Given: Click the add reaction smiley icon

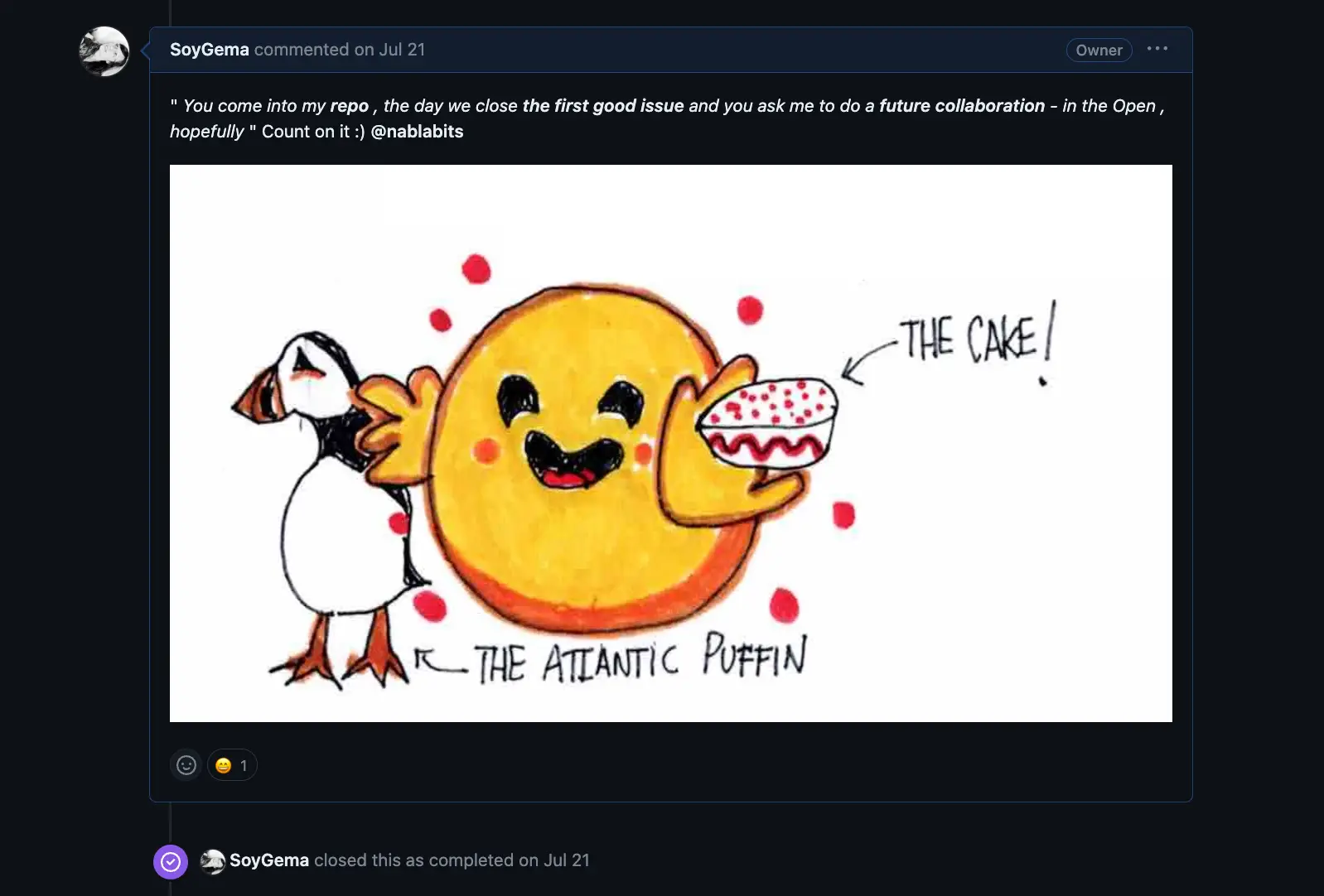Looking at the screenshot, I should 186,765.
